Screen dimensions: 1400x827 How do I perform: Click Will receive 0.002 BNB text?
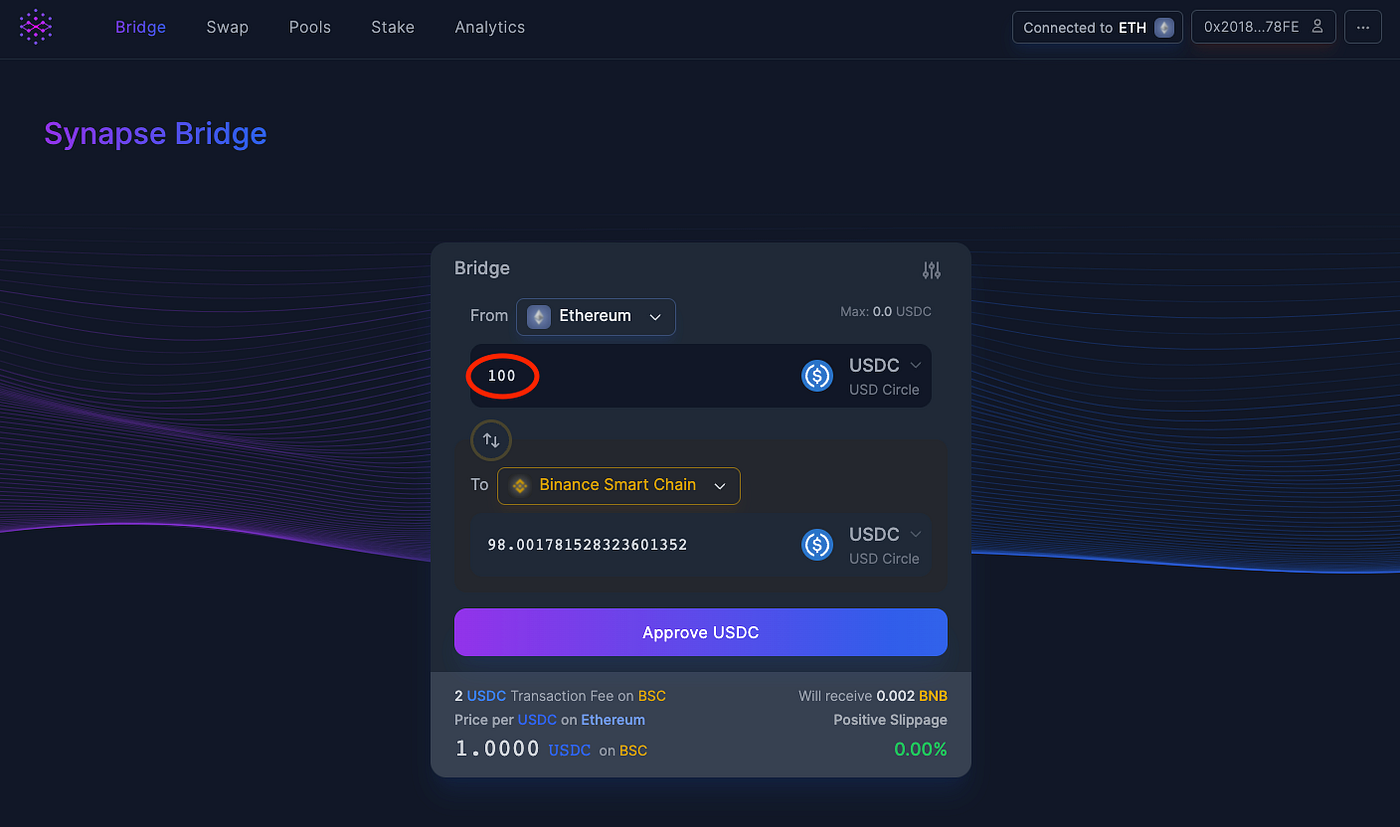[873, 696]
